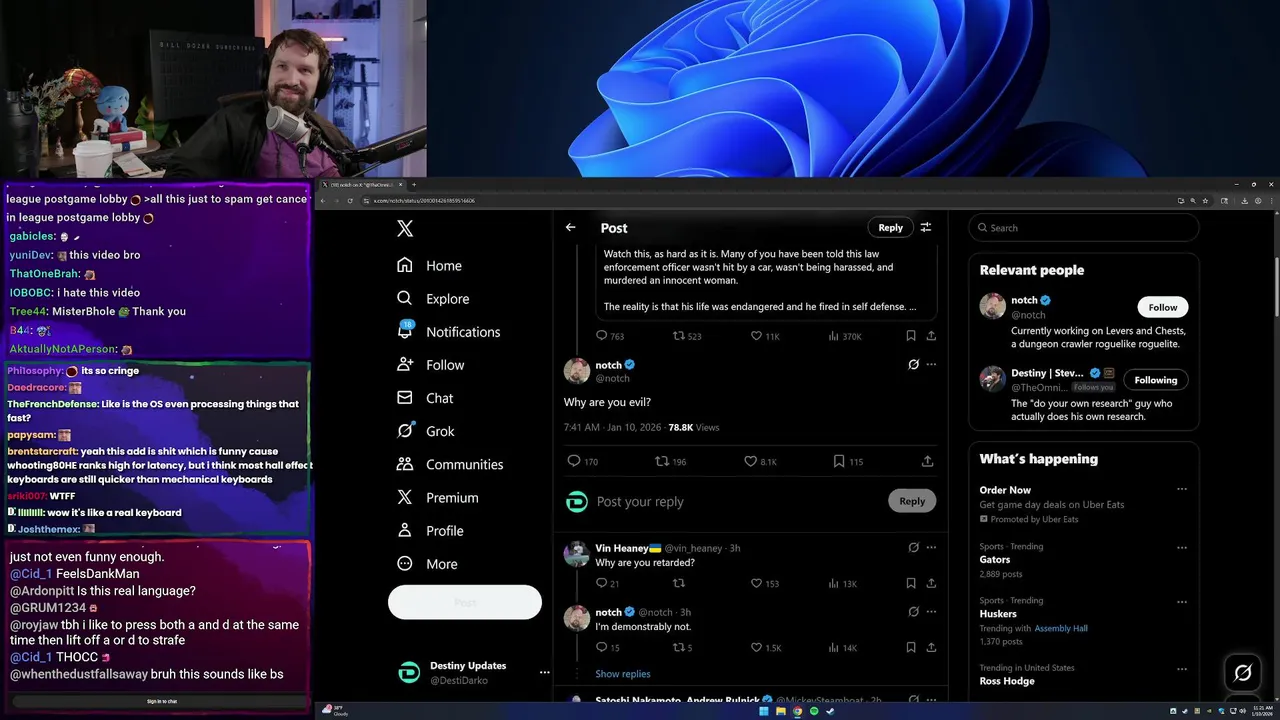Open a new browser tab
Viewport: 1280px width, 720px height.
point(414,184)
